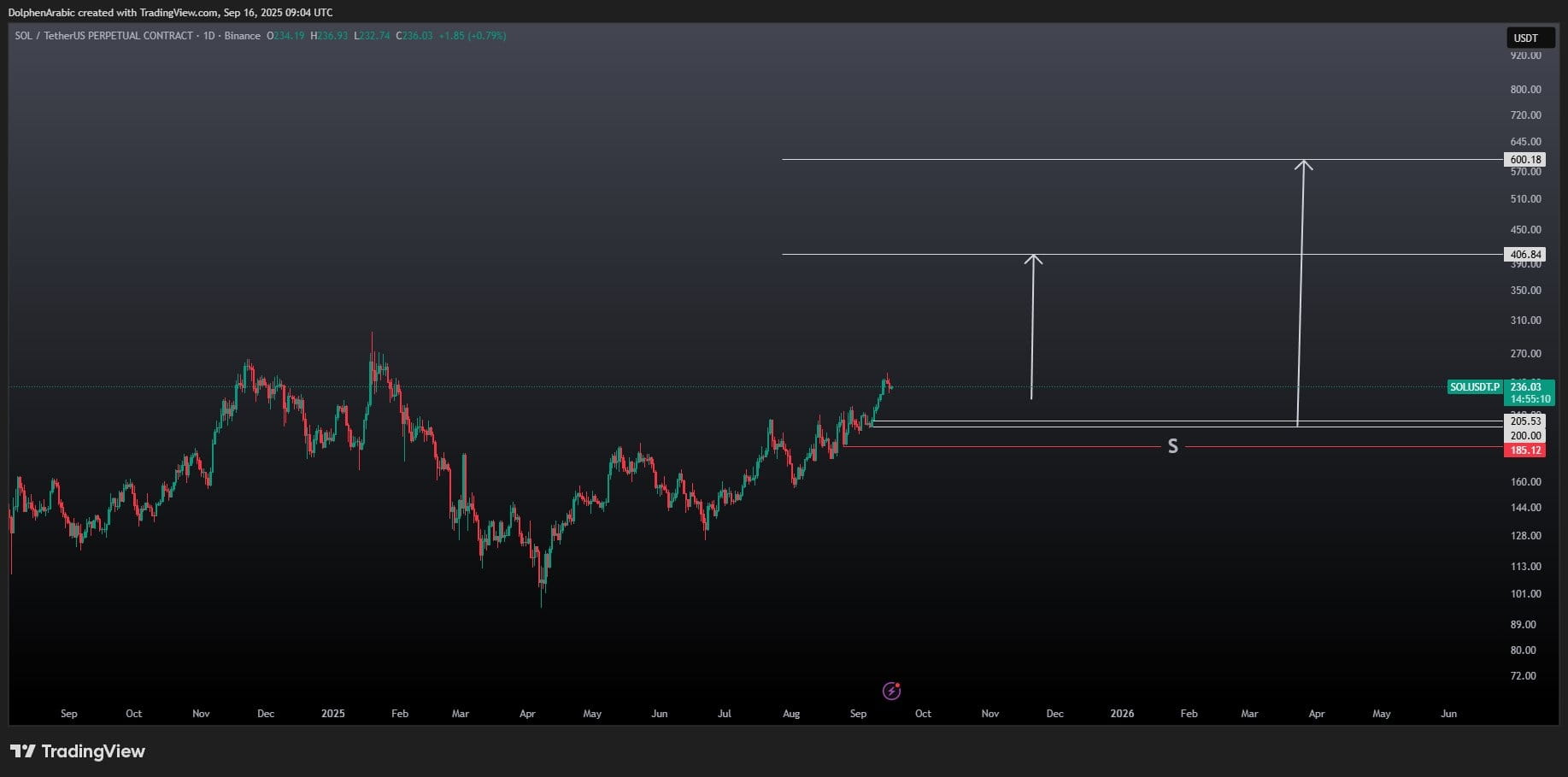Click the 72.00 price scale label
The image size is (1568, 777).
[x=1524, y=676]
